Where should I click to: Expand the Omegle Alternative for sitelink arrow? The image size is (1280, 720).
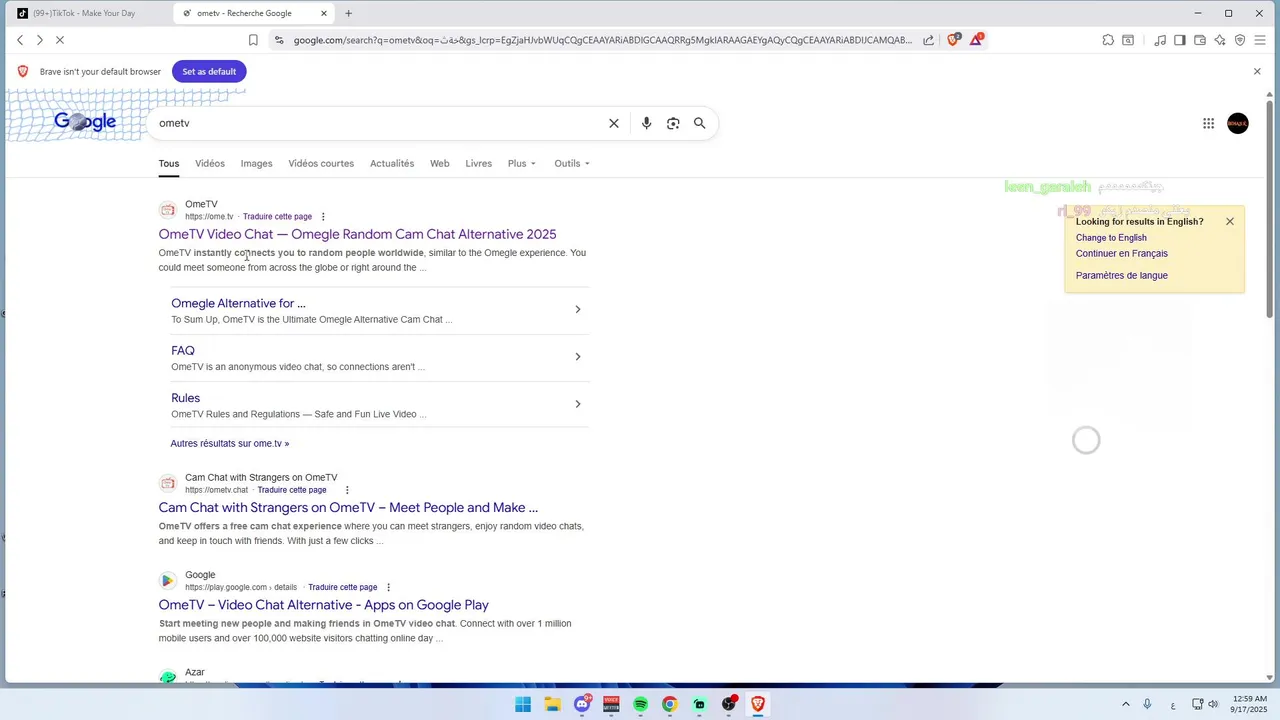pyautogui.click(x=577, y=309)
